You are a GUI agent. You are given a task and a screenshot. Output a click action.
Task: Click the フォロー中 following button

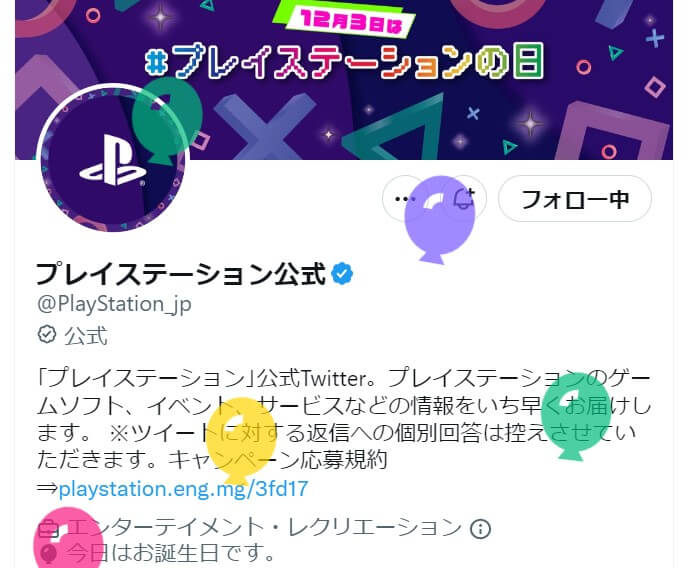click(x=575, y=199)
